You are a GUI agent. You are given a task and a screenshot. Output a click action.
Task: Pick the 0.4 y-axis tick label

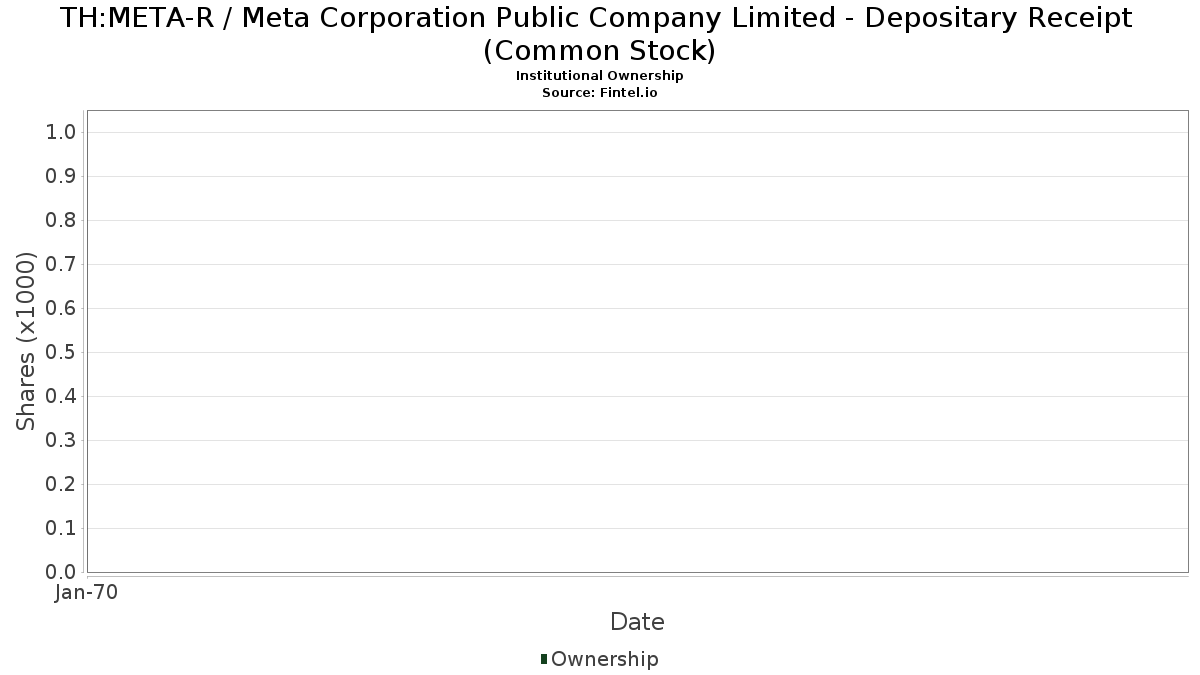click(x=62, y=397)
